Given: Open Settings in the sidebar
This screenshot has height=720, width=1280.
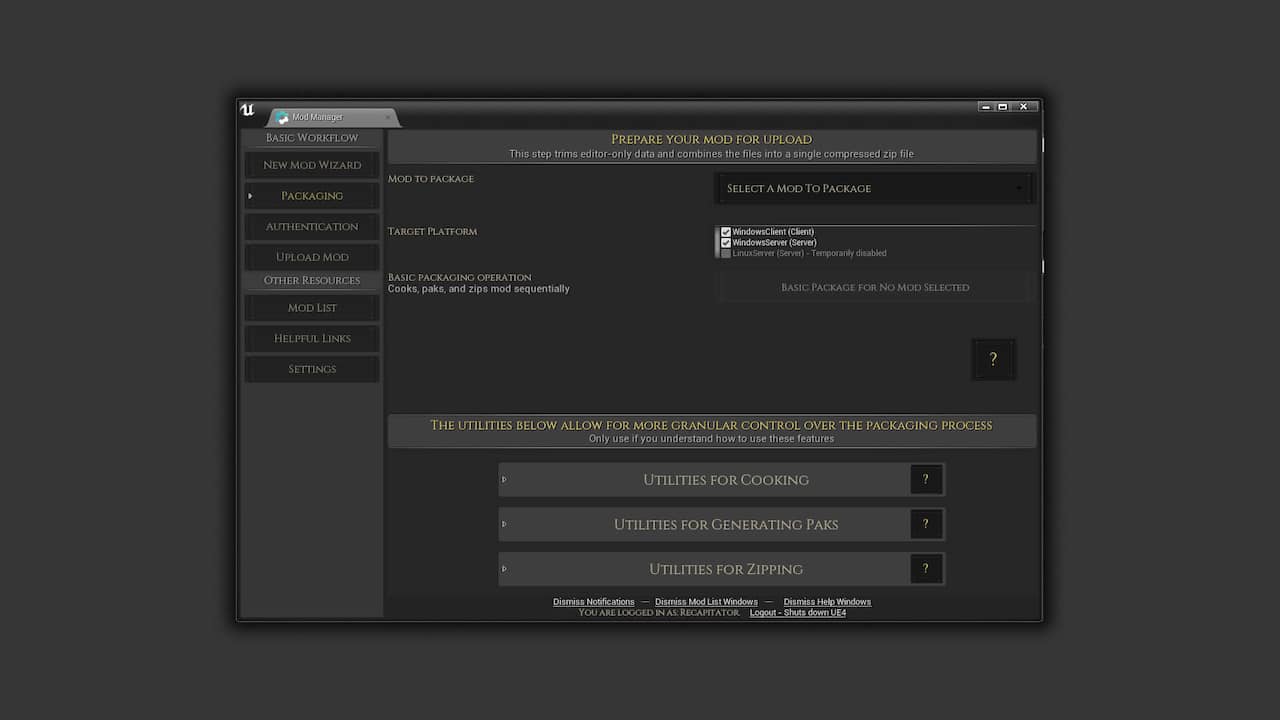Looking at the screenshot, I should click(x=312, y=369).
